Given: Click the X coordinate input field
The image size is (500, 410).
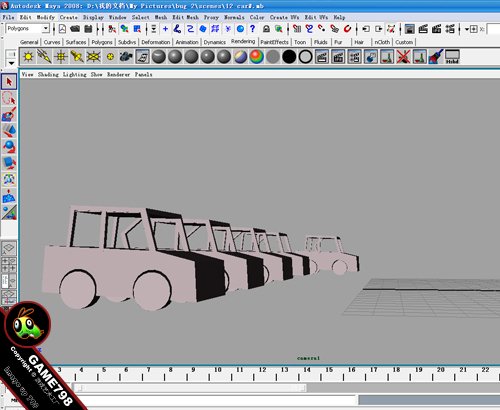Looking at the screenshot, I should coord(493,29).
